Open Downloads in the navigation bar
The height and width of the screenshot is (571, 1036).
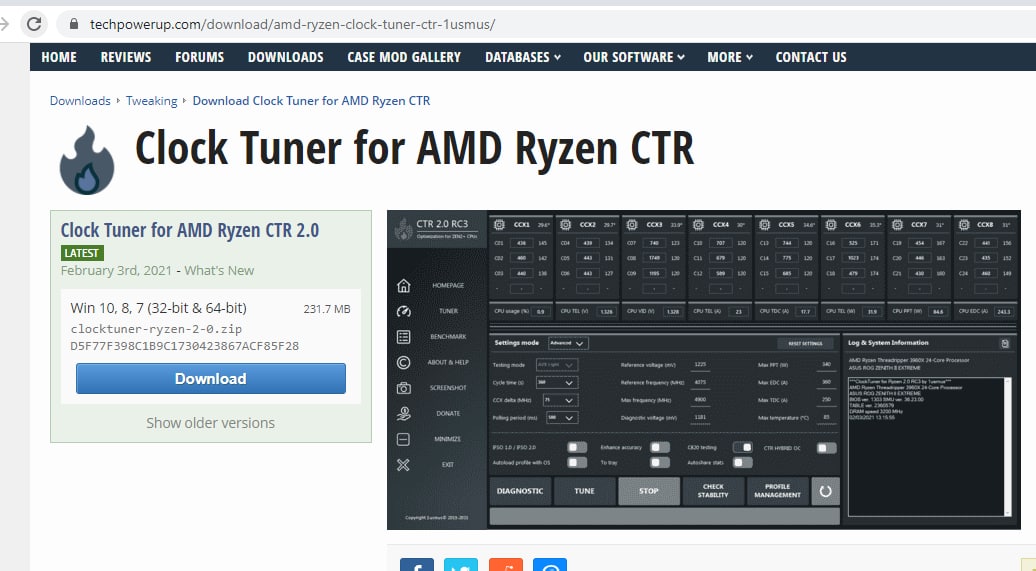(286, 57)
